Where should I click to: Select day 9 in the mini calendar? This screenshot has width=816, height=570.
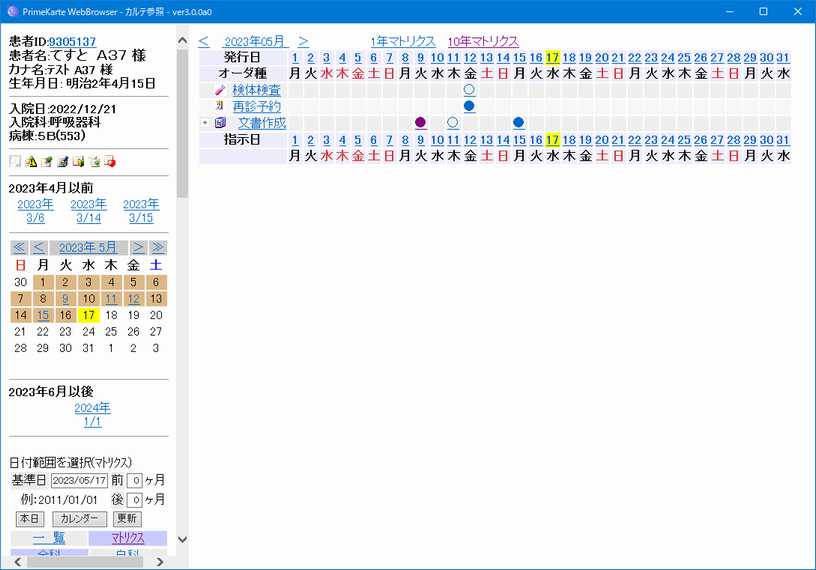tap(66, 299)
